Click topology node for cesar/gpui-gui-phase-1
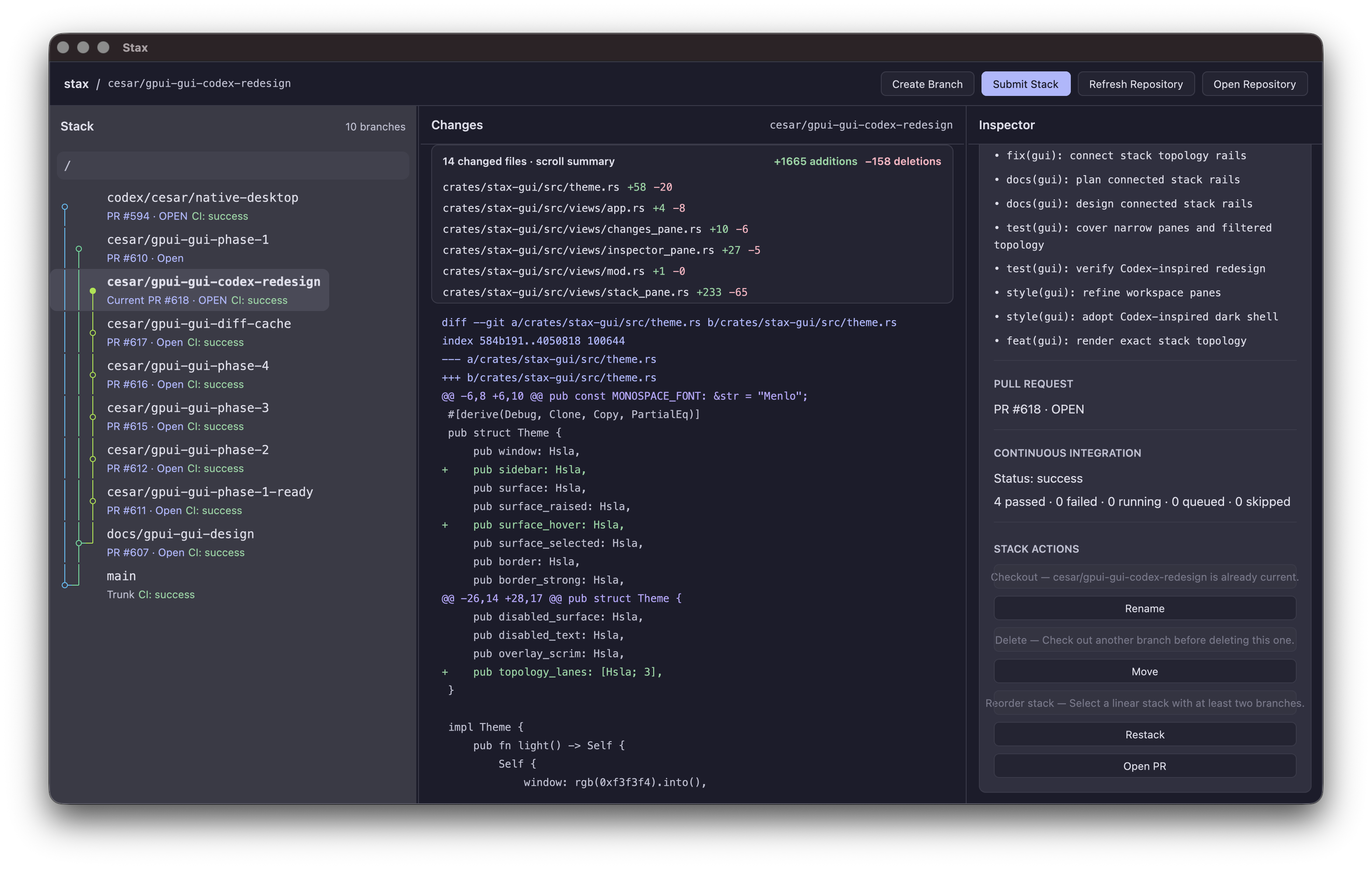1372x869 pixels. [x=79, y=249]
